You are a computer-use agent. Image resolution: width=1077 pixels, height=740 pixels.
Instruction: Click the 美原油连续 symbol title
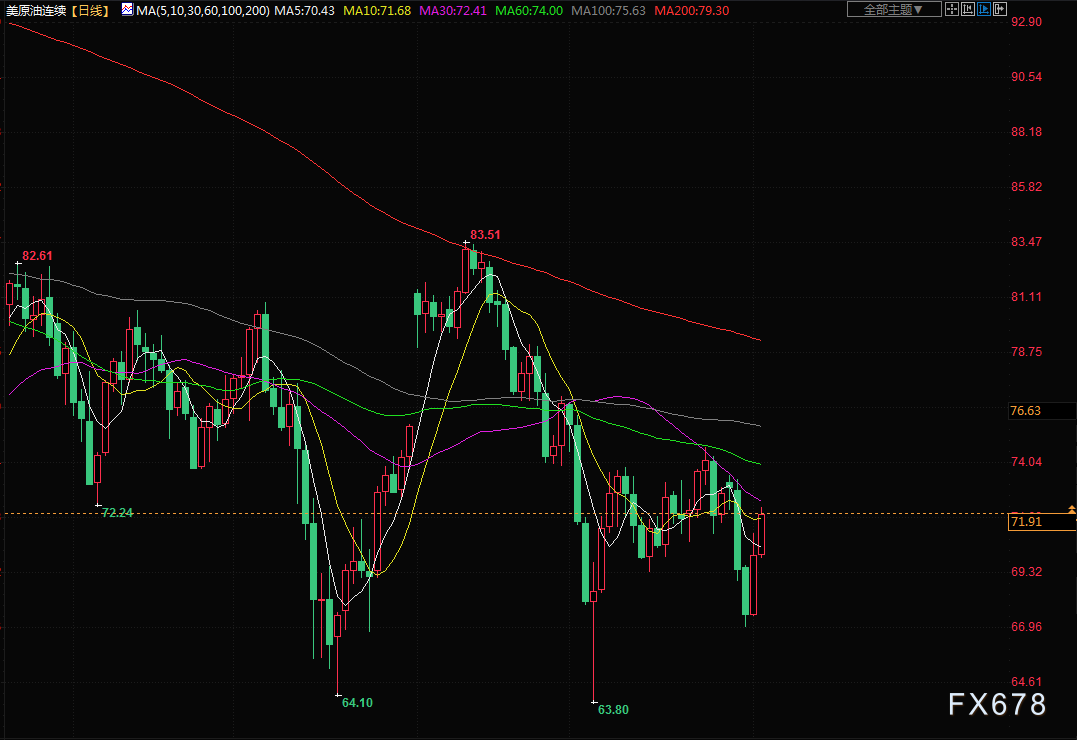click(x=38, y=10)
